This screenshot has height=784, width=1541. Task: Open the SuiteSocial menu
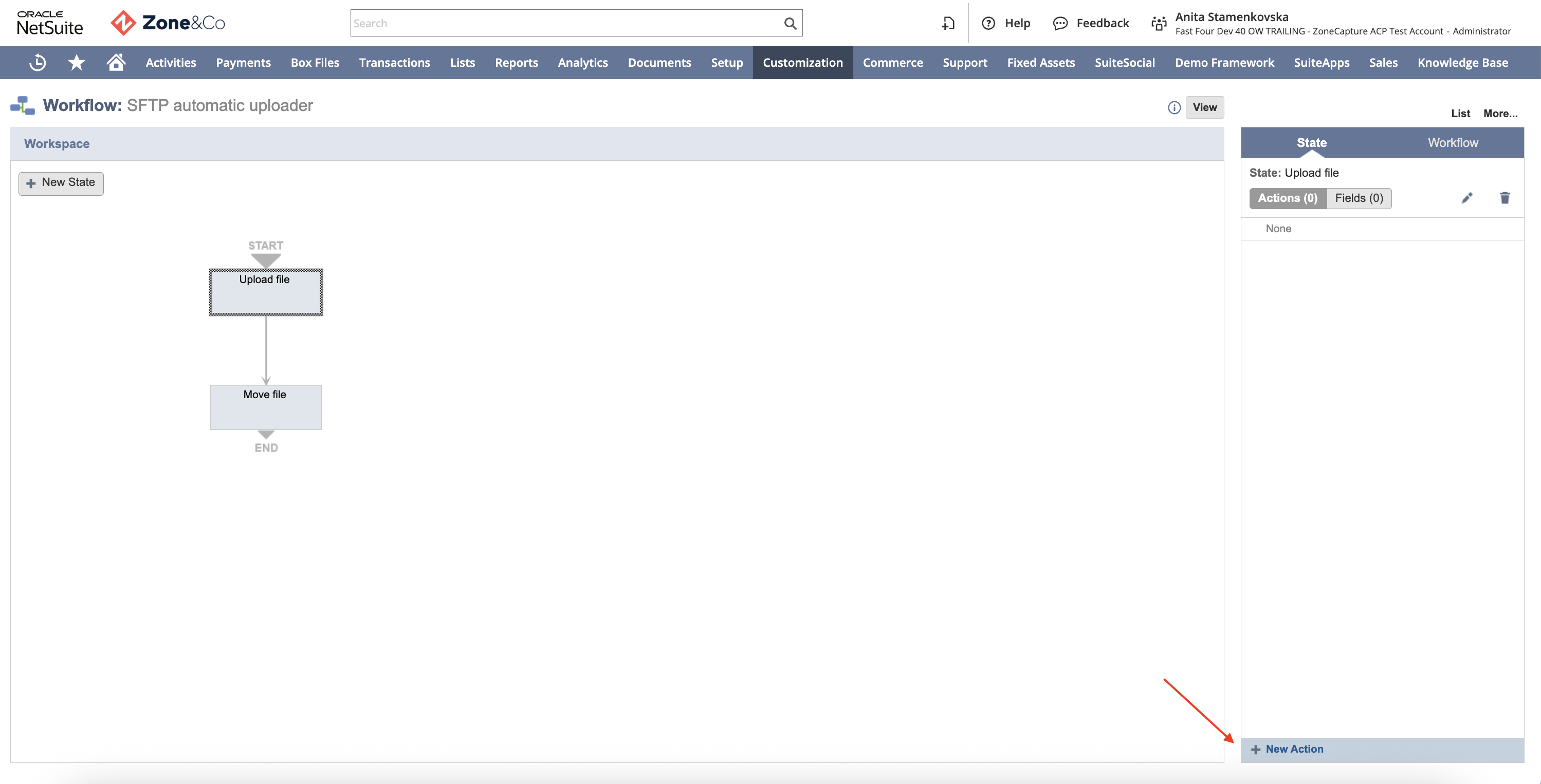[1125, 62]
